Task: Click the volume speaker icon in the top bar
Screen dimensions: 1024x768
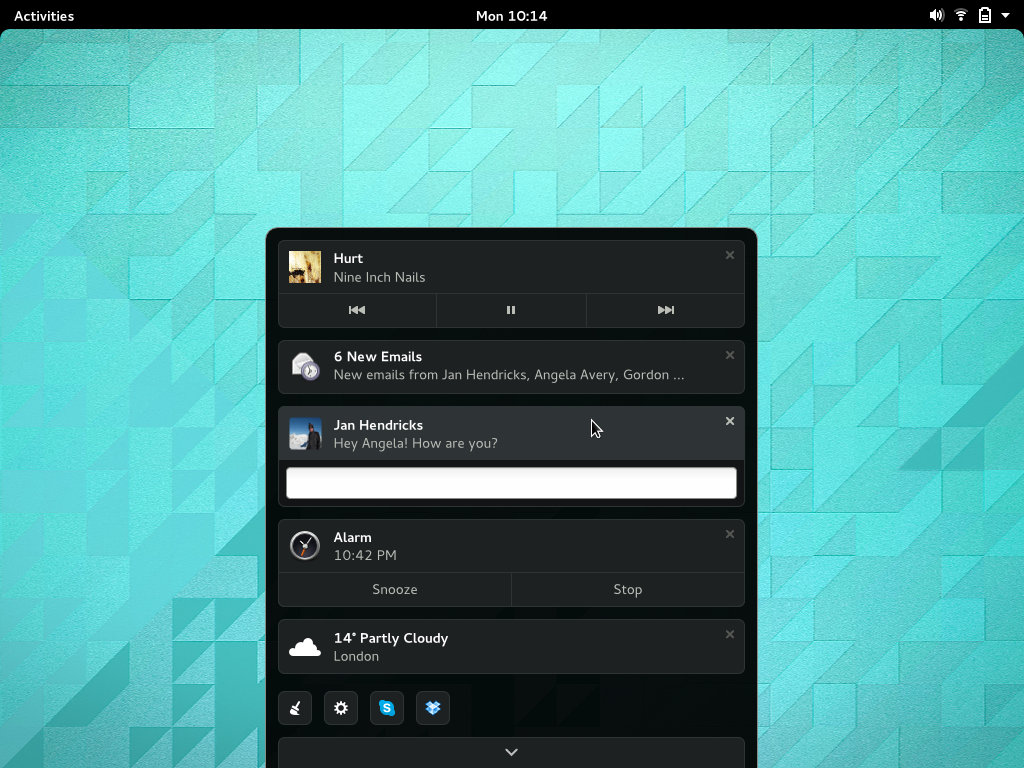Action: 936,15
